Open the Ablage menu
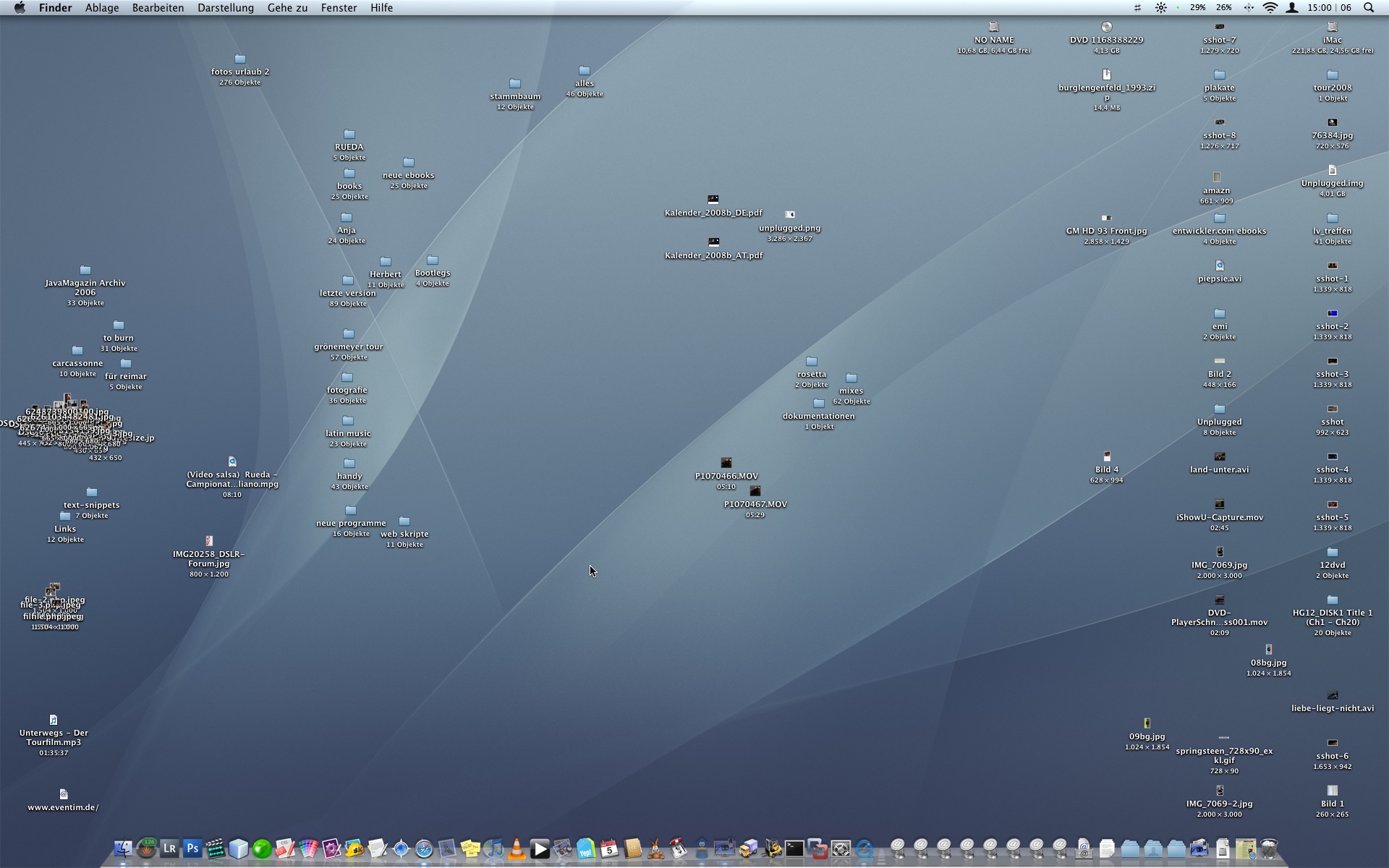The width and height of the screenshot is (1389, 868). pyautogui.click(x=101, y=8)
